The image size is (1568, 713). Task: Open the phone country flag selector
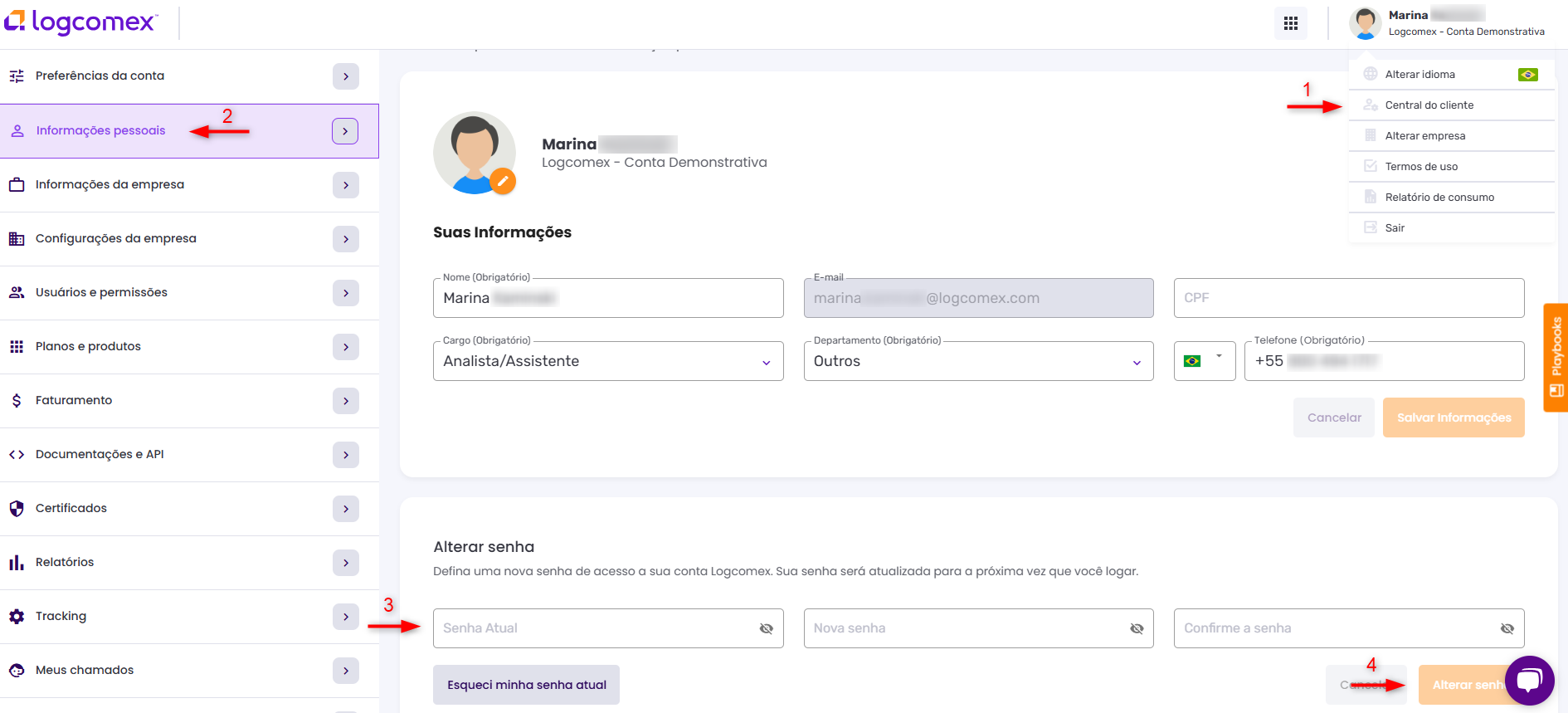click(1204, 361)
